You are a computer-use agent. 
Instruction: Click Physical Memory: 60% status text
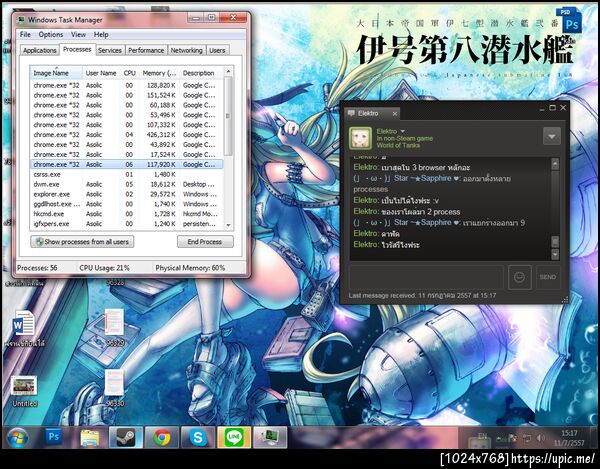190,268
